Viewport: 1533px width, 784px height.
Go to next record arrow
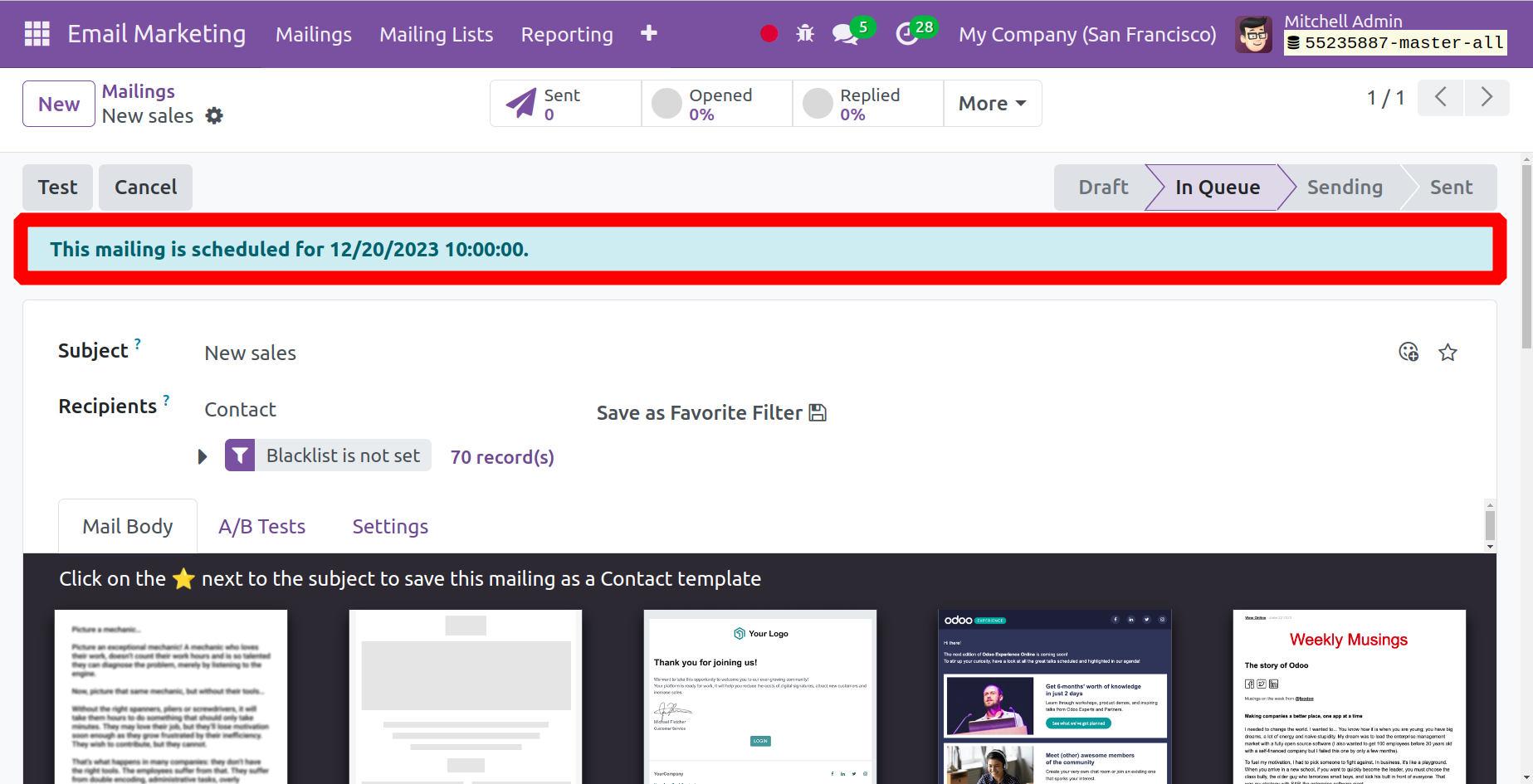point(1487,98)
